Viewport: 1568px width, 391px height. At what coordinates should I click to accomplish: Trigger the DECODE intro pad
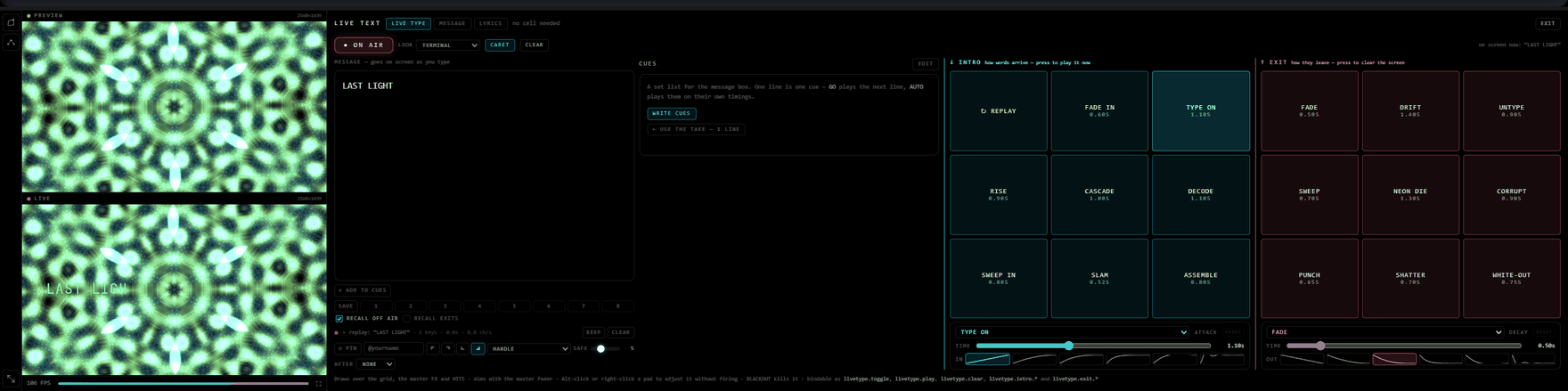point(1200,195)
